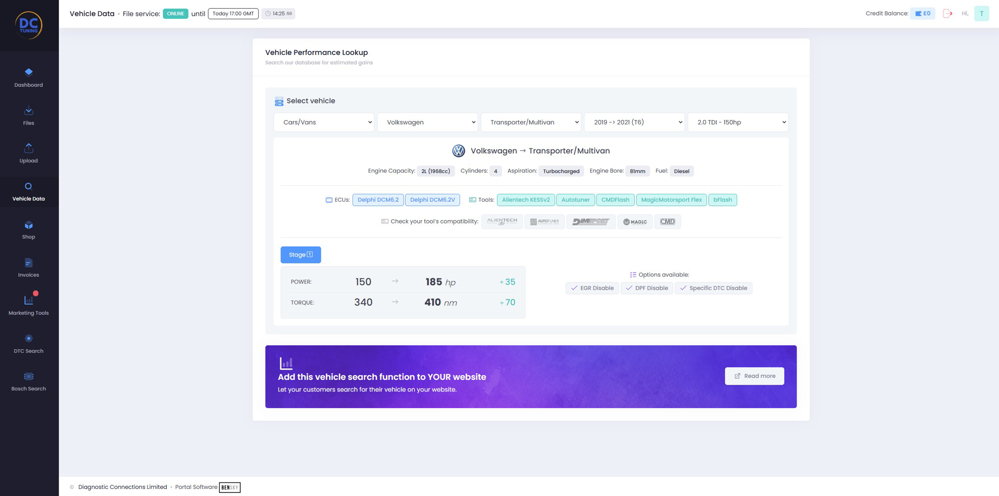Open the Shop sidebar icon
999x496 pixels.
[28, 226]
